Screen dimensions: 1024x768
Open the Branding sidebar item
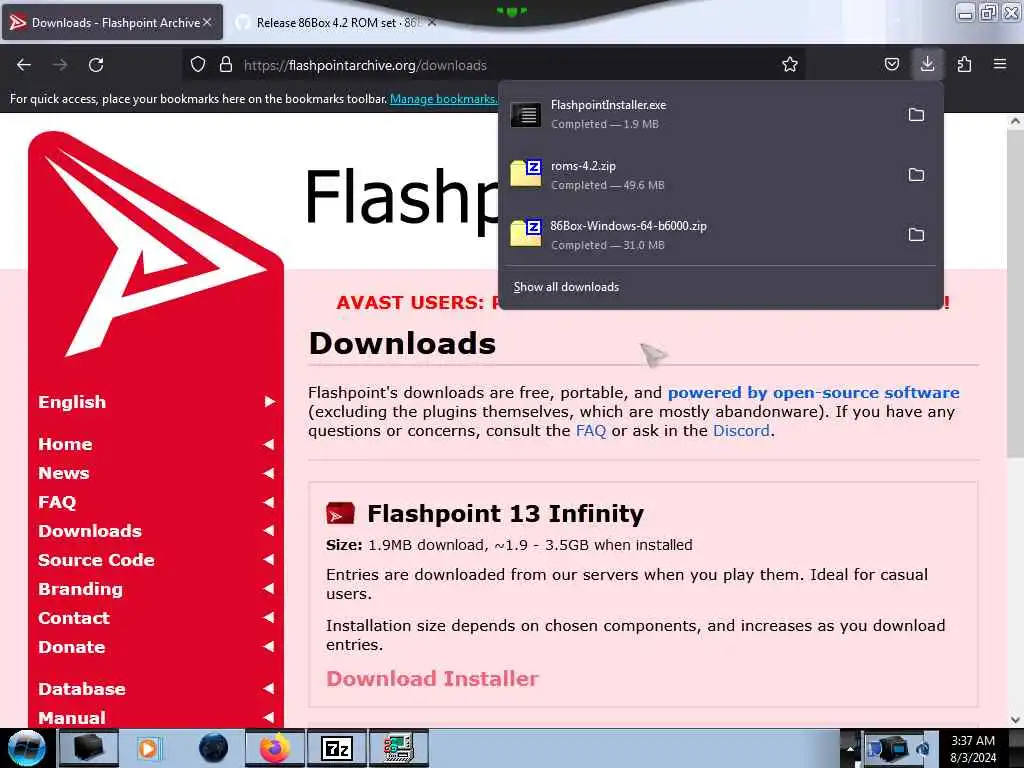point(156,589)
